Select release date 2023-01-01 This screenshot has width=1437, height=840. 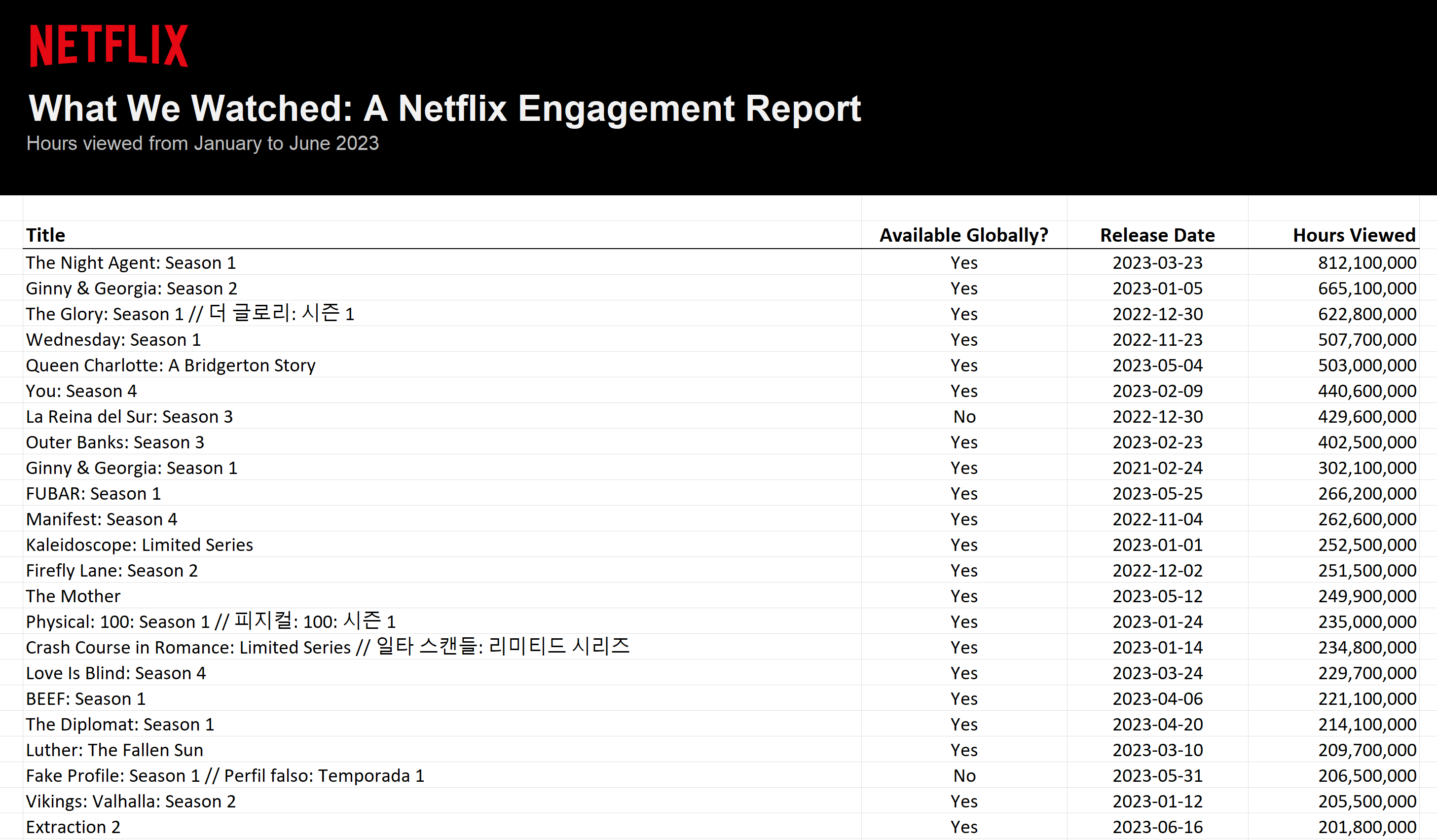tap(1158, 545)
